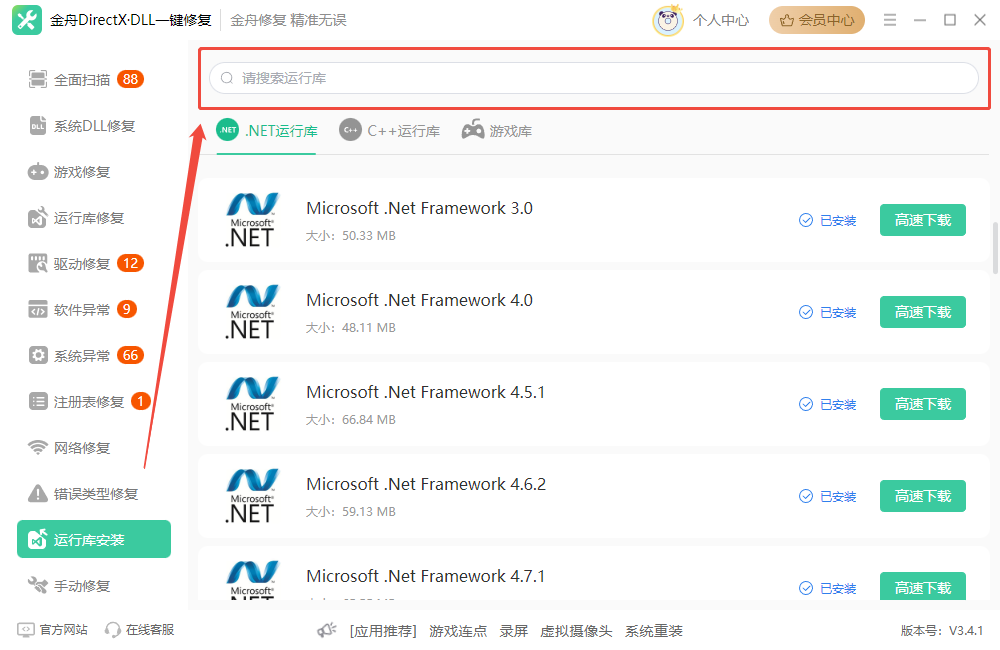The height and width of the screenshot is (650, 1000).
Task: Click 高速下载 for .Net Framework 4.7.1
Action: [922, 586]
